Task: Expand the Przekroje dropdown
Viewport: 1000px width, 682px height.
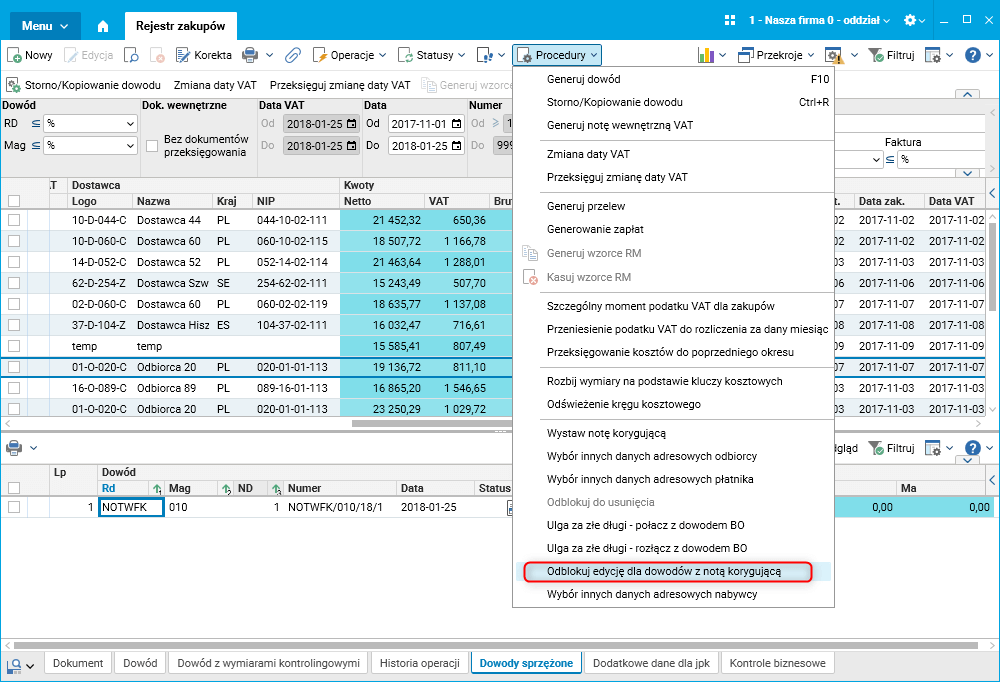Action: click(x=776, y=56)
